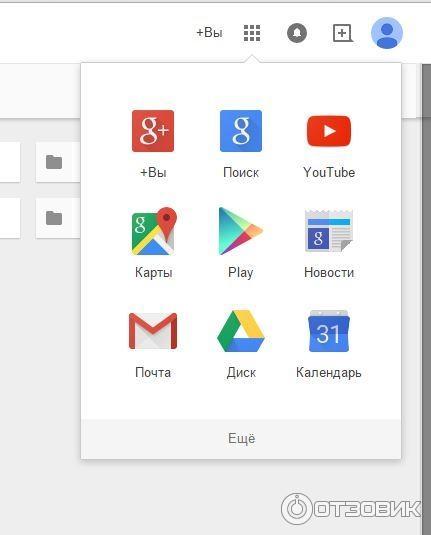This screenshot has height=535, width=431.
Task: Open the account profile avatar menu
Action: [x=387, y=33]
